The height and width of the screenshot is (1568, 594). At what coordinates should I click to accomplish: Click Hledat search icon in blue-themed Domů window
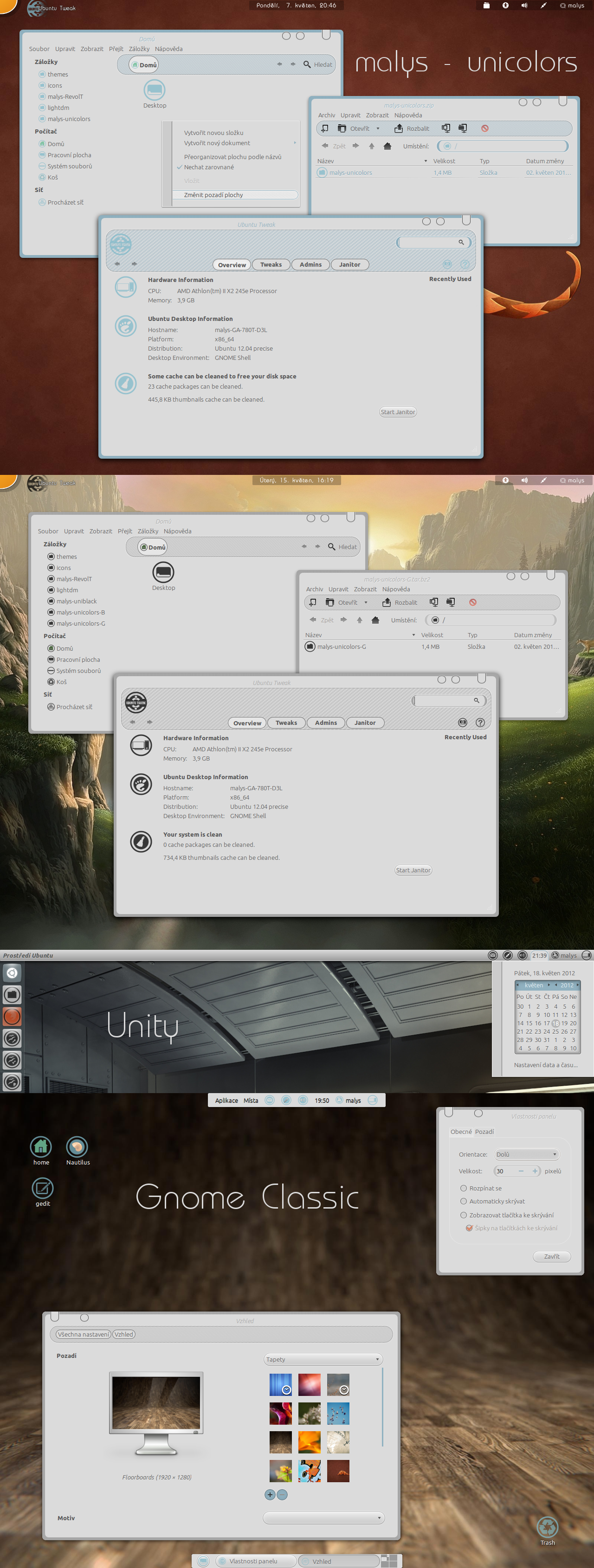307,64
